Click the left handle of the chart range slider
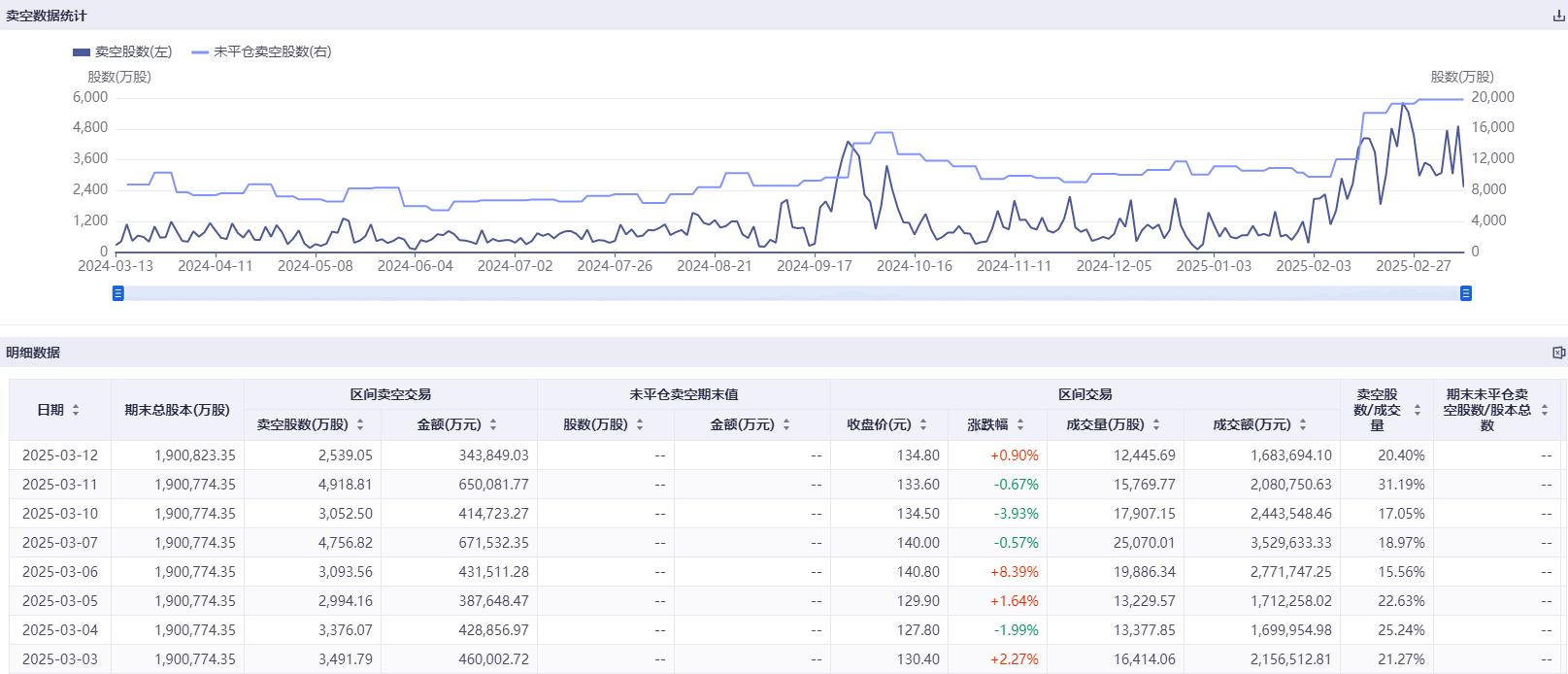The width and height of the screenshot is (1568, 674). point(118,293)
